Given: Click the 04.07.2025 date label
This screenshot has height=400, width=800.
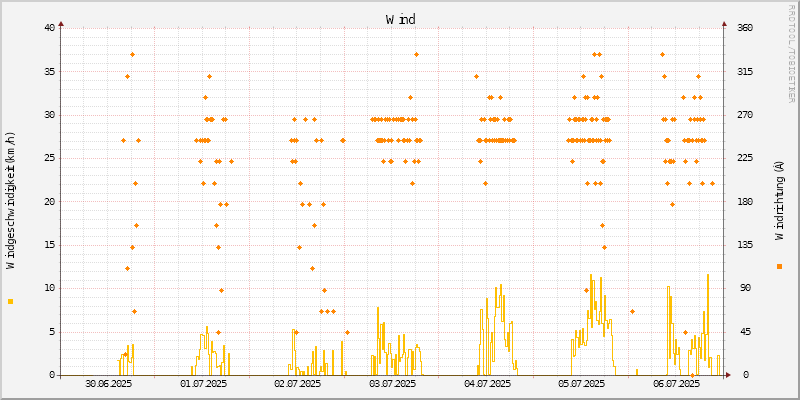Looking at the screenshot, I should pyautogui.click(x=487, y=384).
